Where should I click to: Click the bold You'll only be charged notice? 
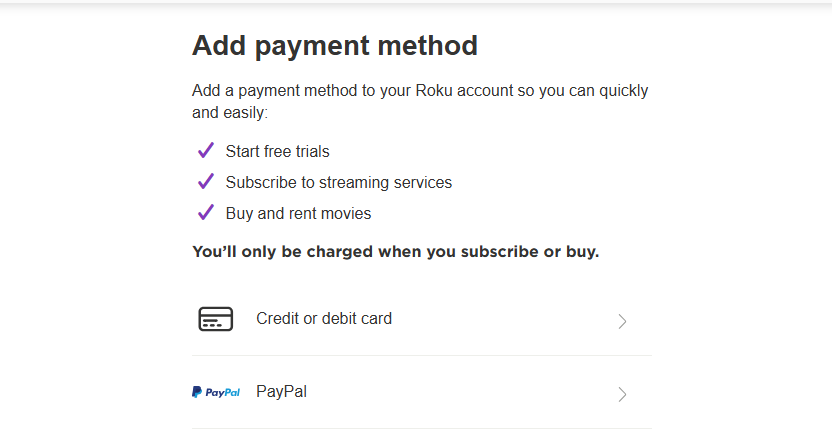click(395, 251)
